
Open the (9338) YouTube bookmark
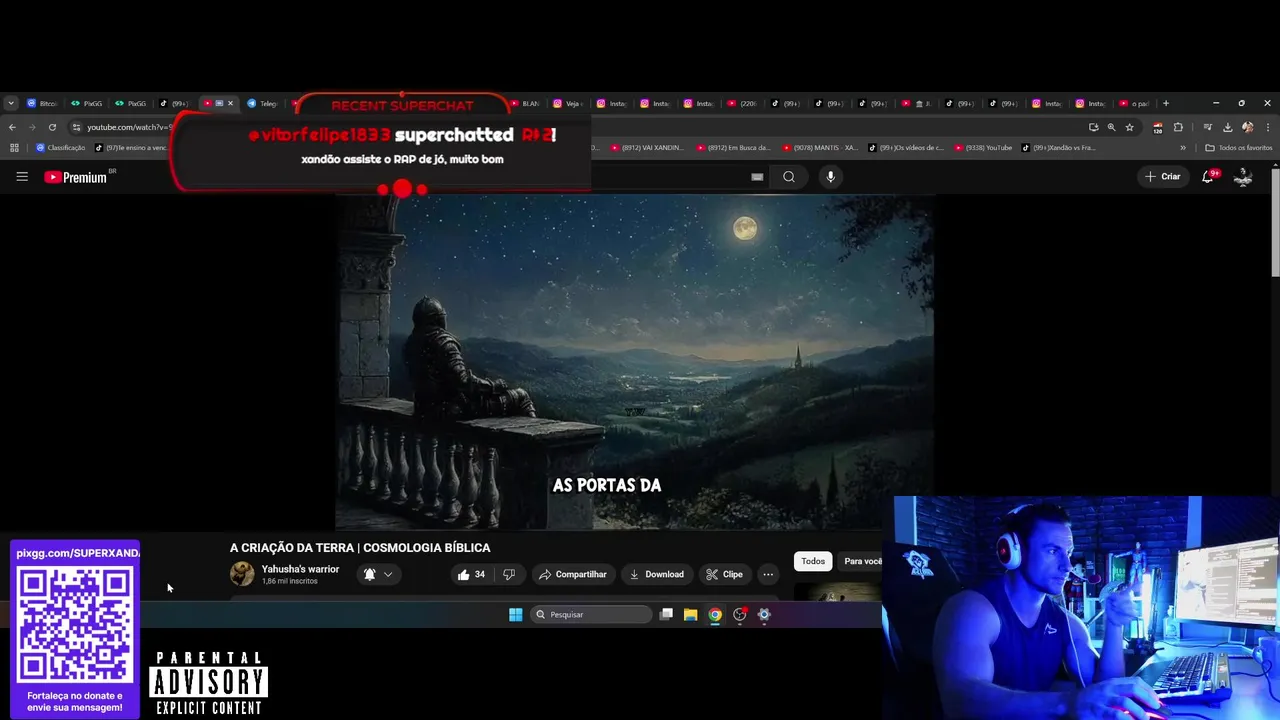coord(983,148)
